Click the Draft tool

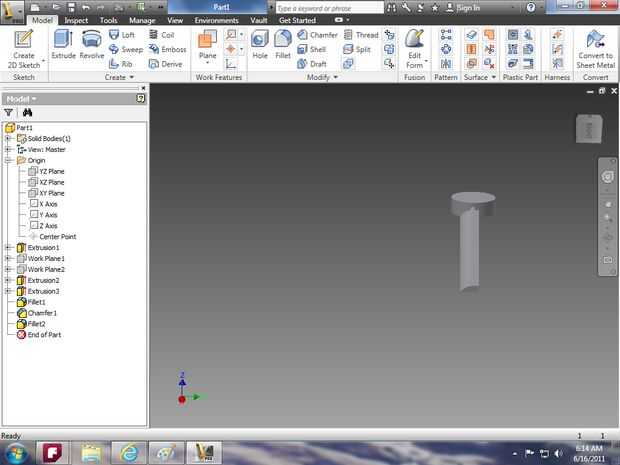(312, 64)
